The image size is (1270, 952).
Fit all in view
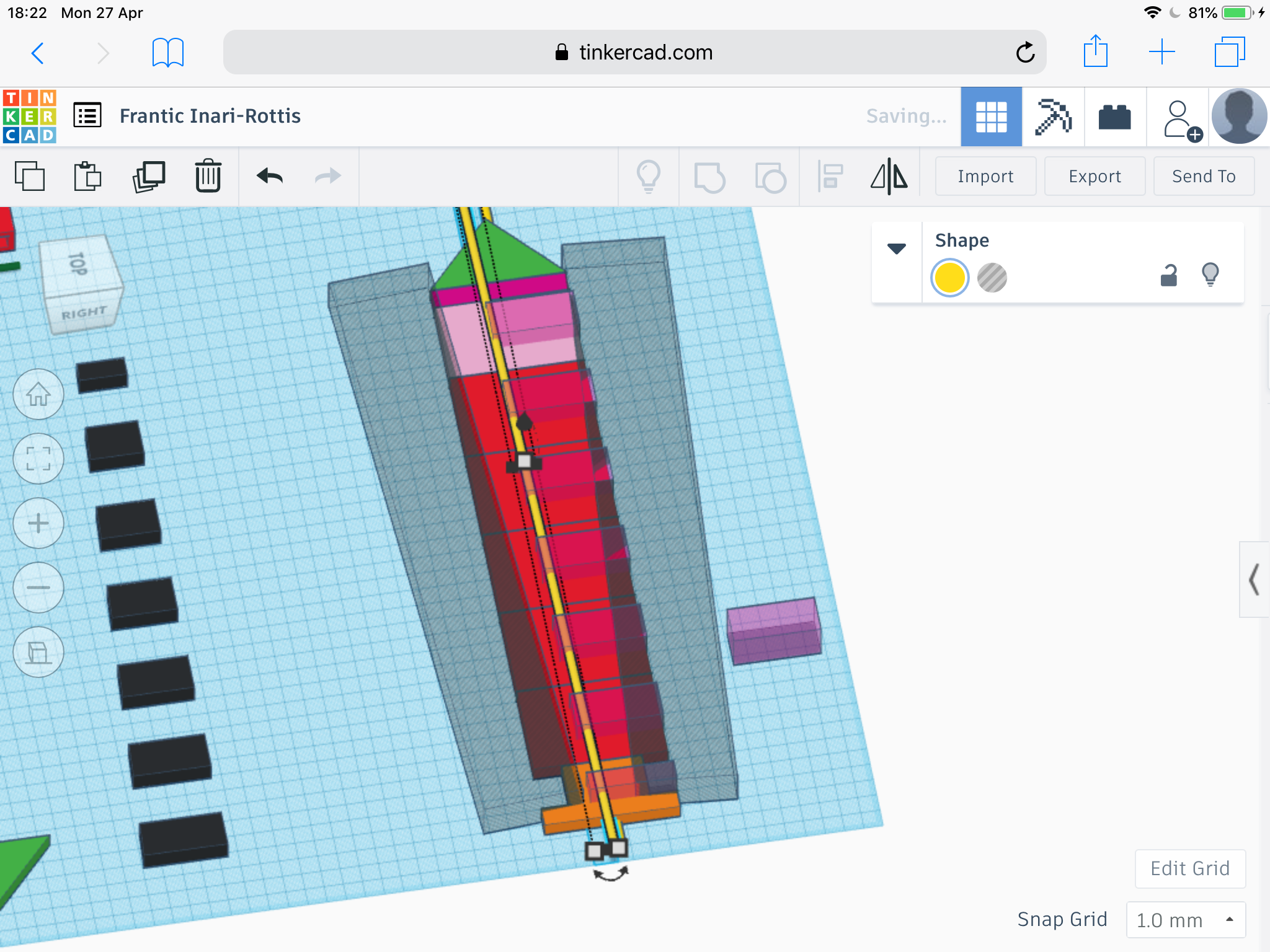[38, 459]
